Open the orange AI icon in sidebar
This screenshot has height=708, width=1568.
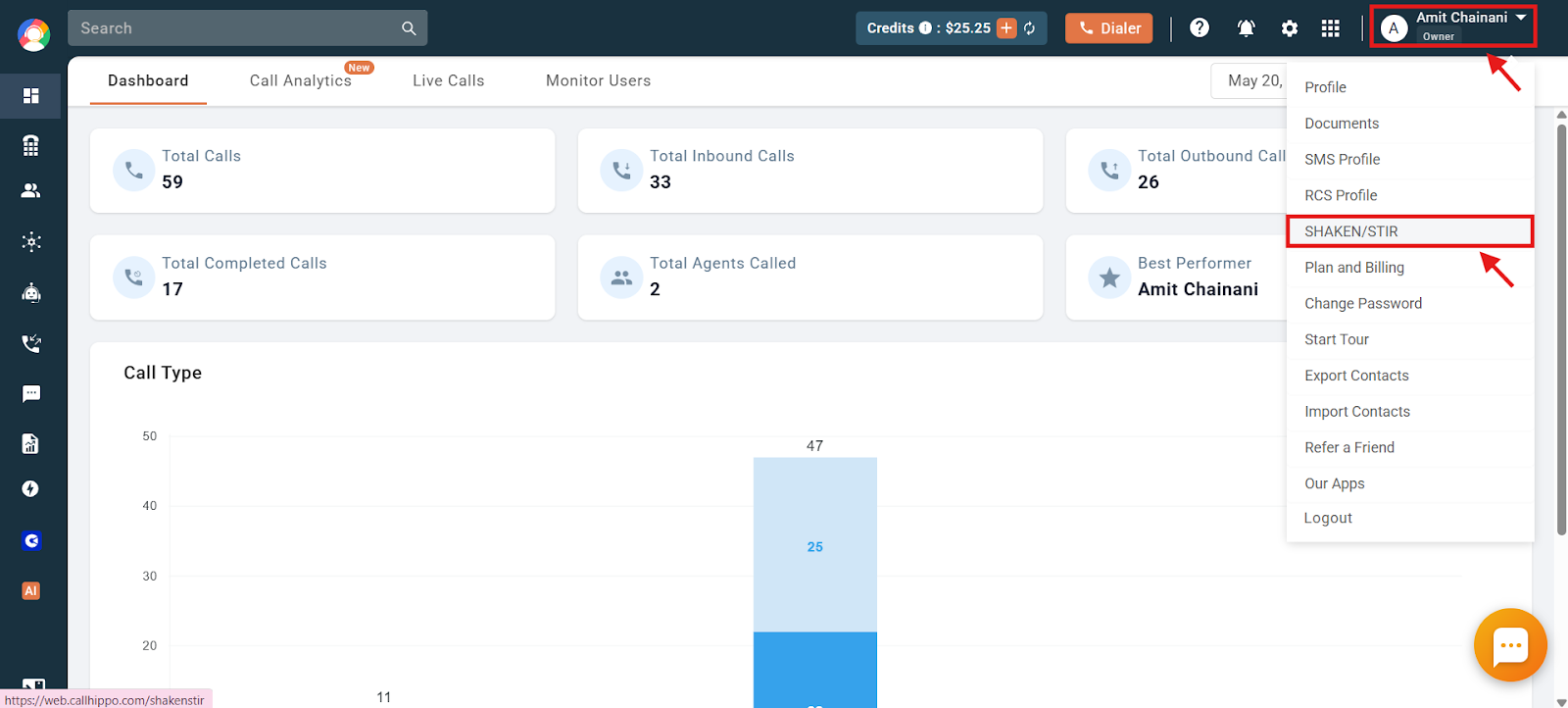coord(31,591)
